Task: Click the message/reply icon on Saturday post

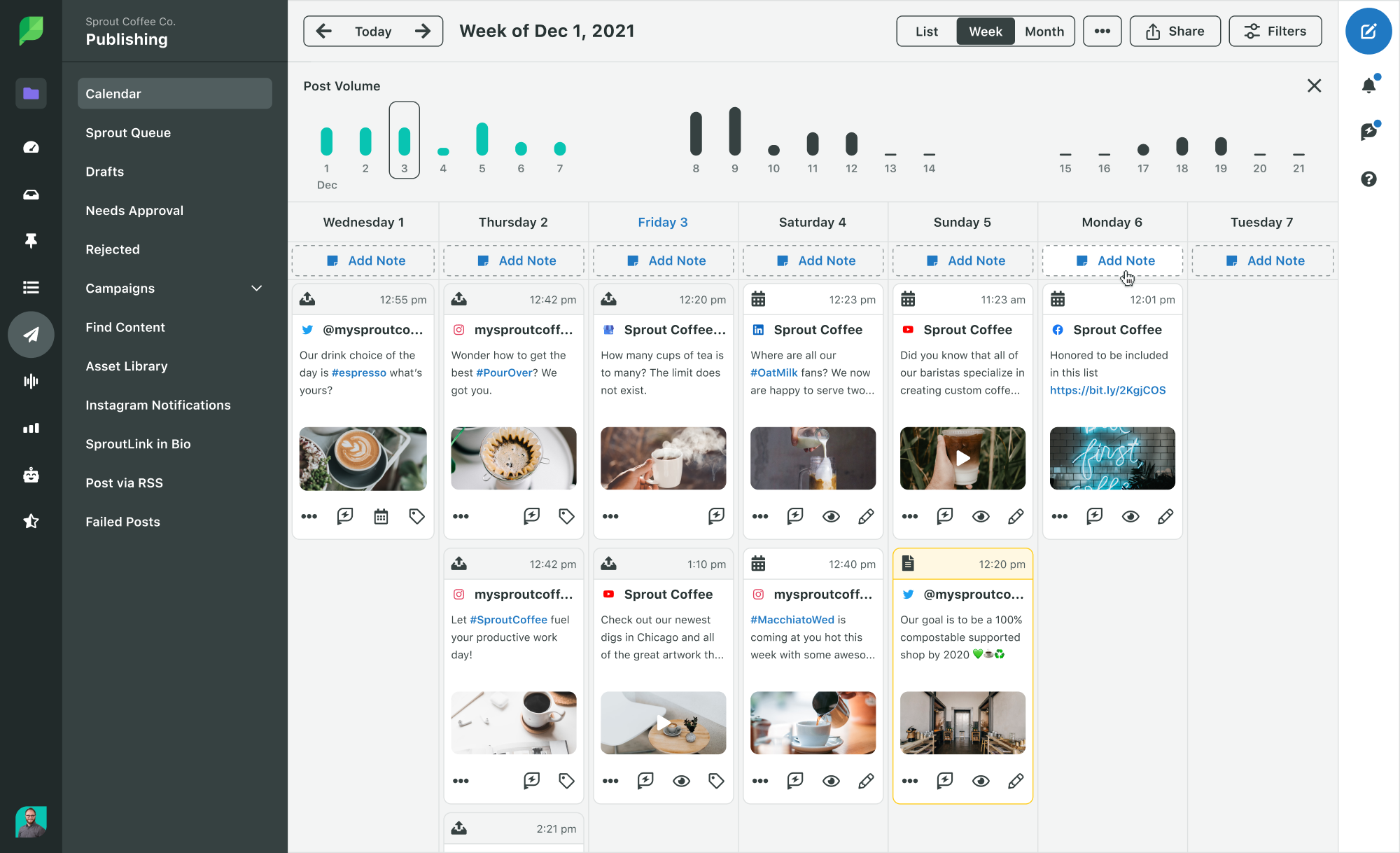Action: 796,516
